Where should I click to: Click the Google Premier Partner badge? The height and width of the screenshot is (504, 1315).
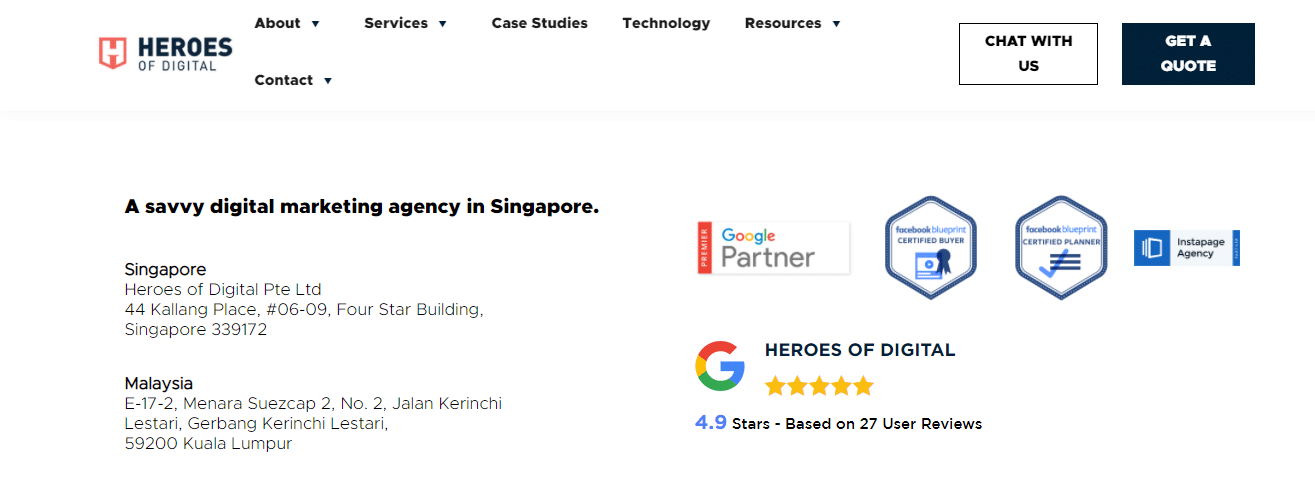pyautogui.click(x=774, y=248)
